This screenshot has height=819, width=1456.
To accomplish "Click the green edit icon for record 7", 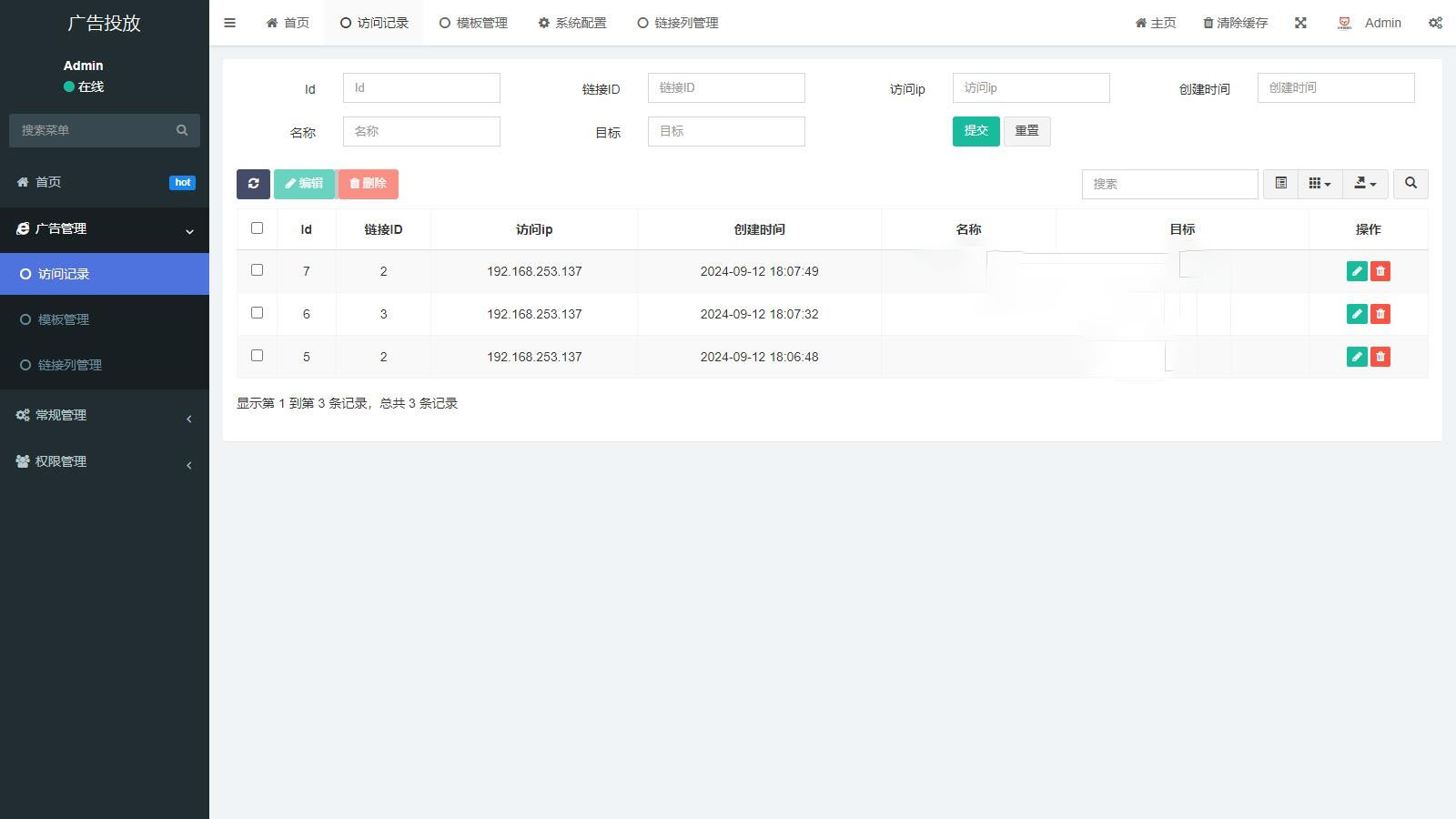I will click(1356, 271).
